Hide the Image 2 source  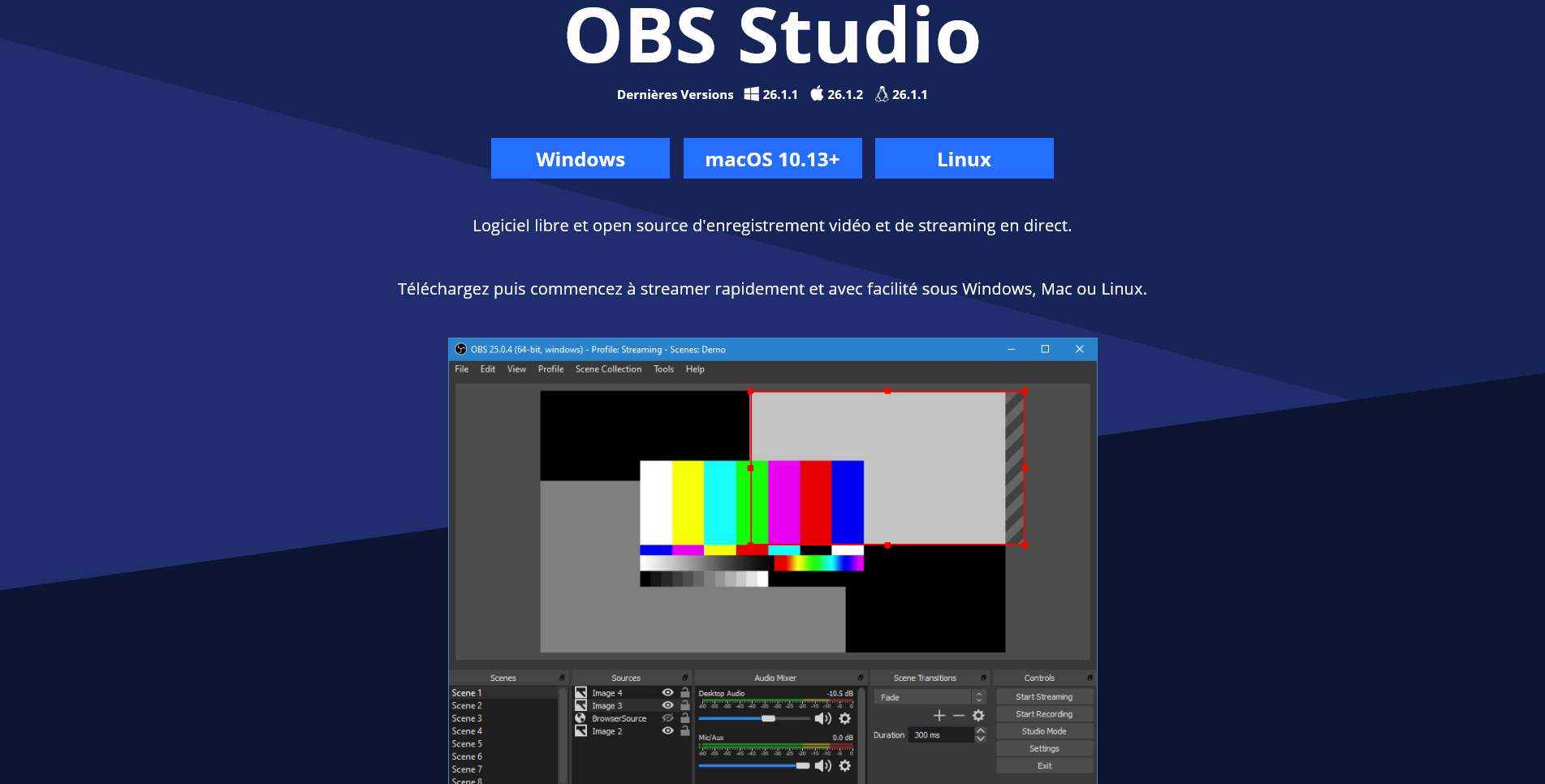coord(667,731)
